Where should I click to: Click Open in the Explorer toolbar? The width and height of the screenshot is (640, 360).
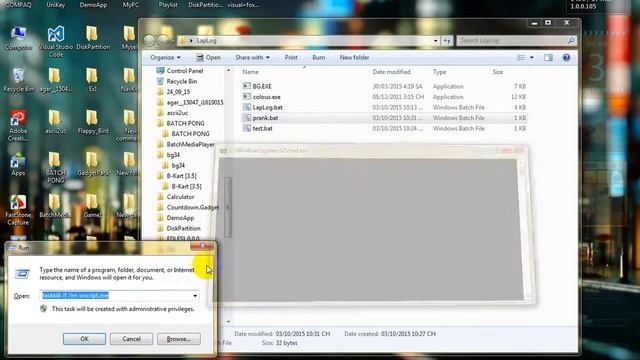pos(208,58)
